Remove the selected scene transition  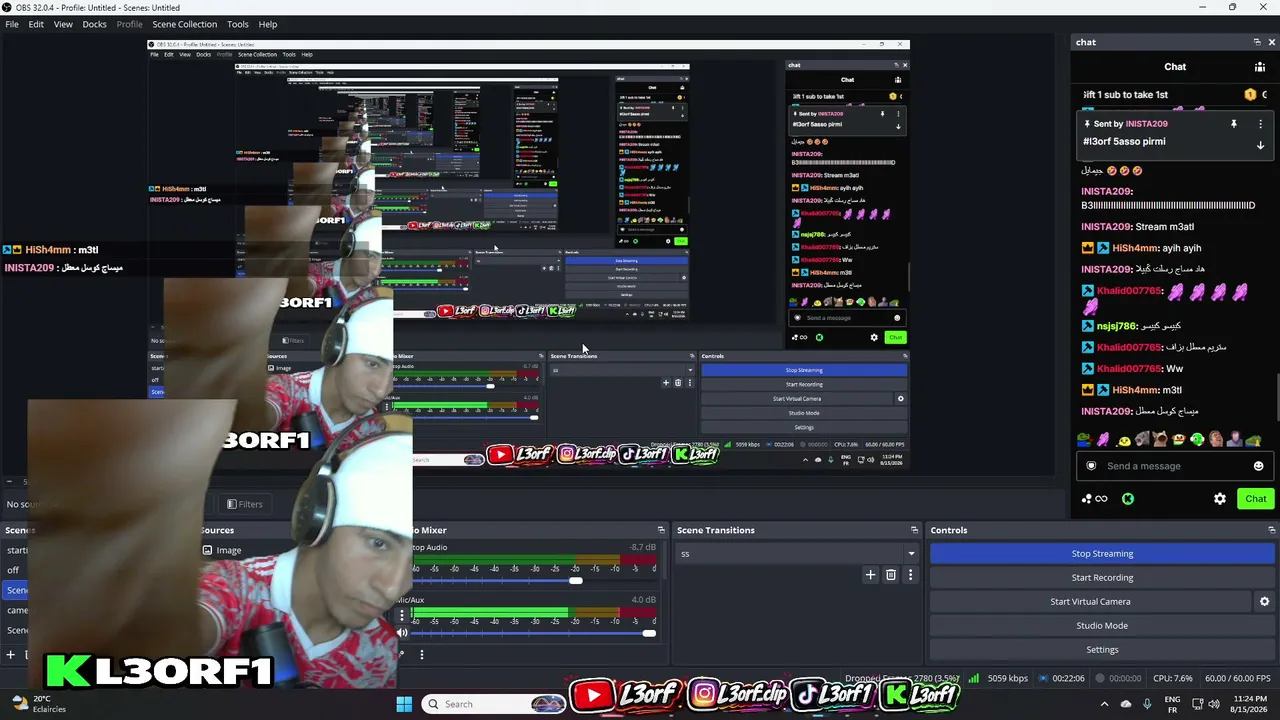point(890,575)
